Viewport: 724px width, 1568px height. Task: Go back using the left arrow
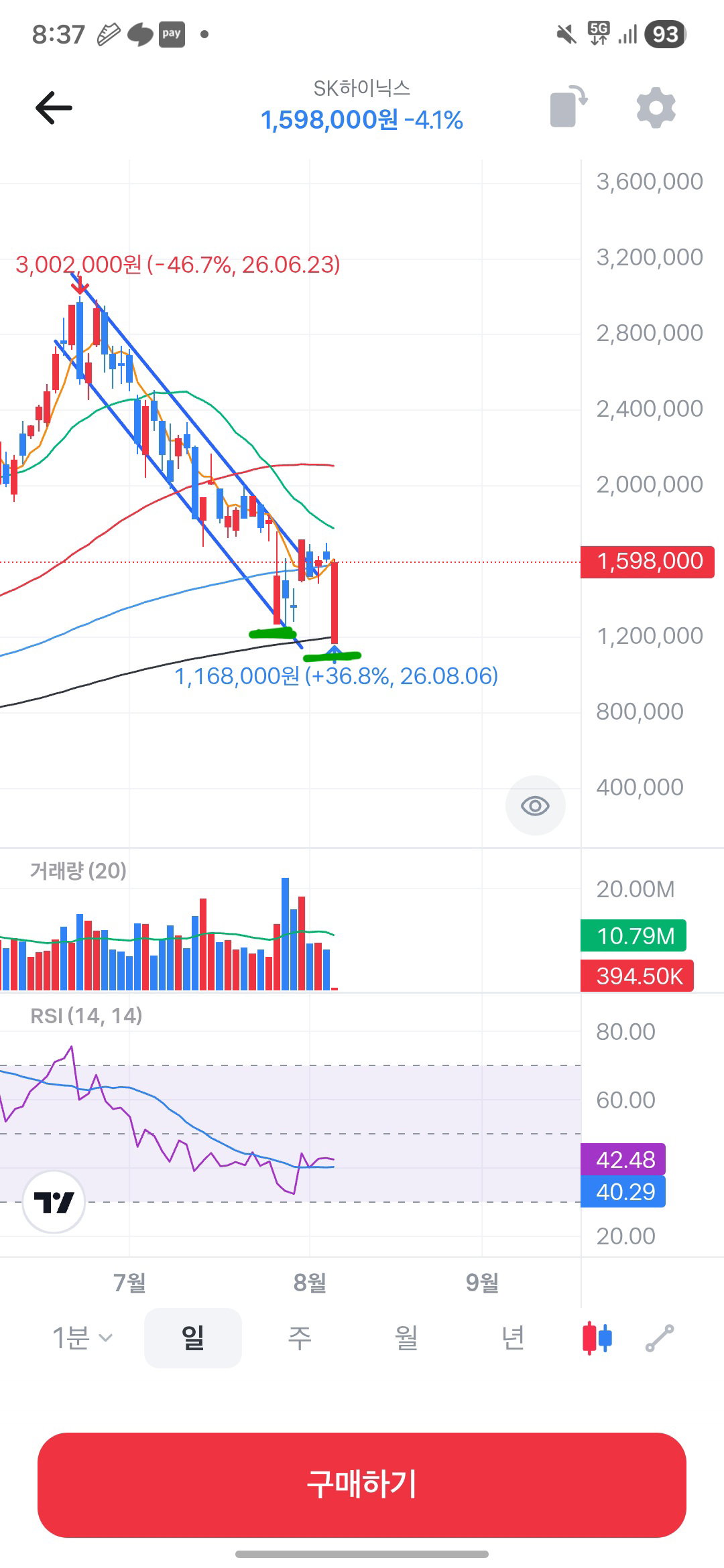click(x=54, y=108)
